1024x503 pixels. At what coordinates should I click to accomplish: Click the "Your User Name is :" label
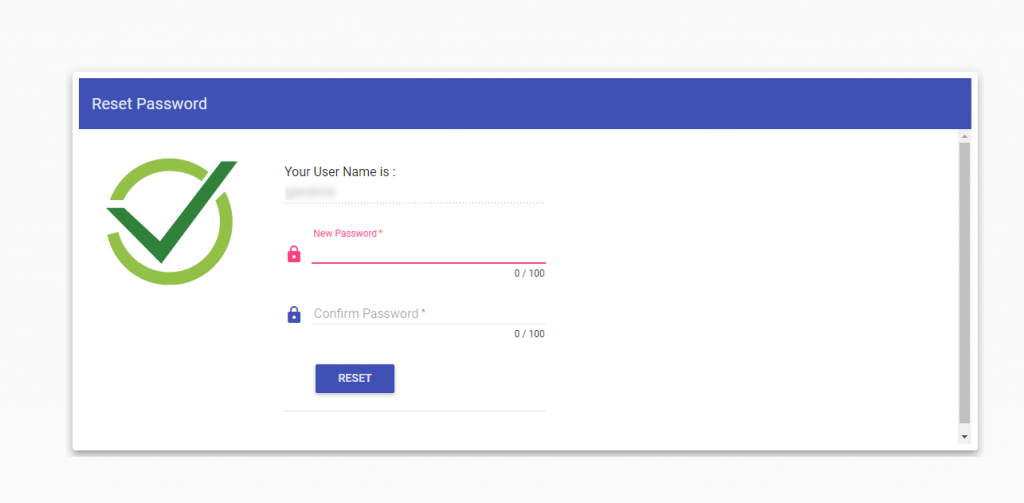point(340,172)
